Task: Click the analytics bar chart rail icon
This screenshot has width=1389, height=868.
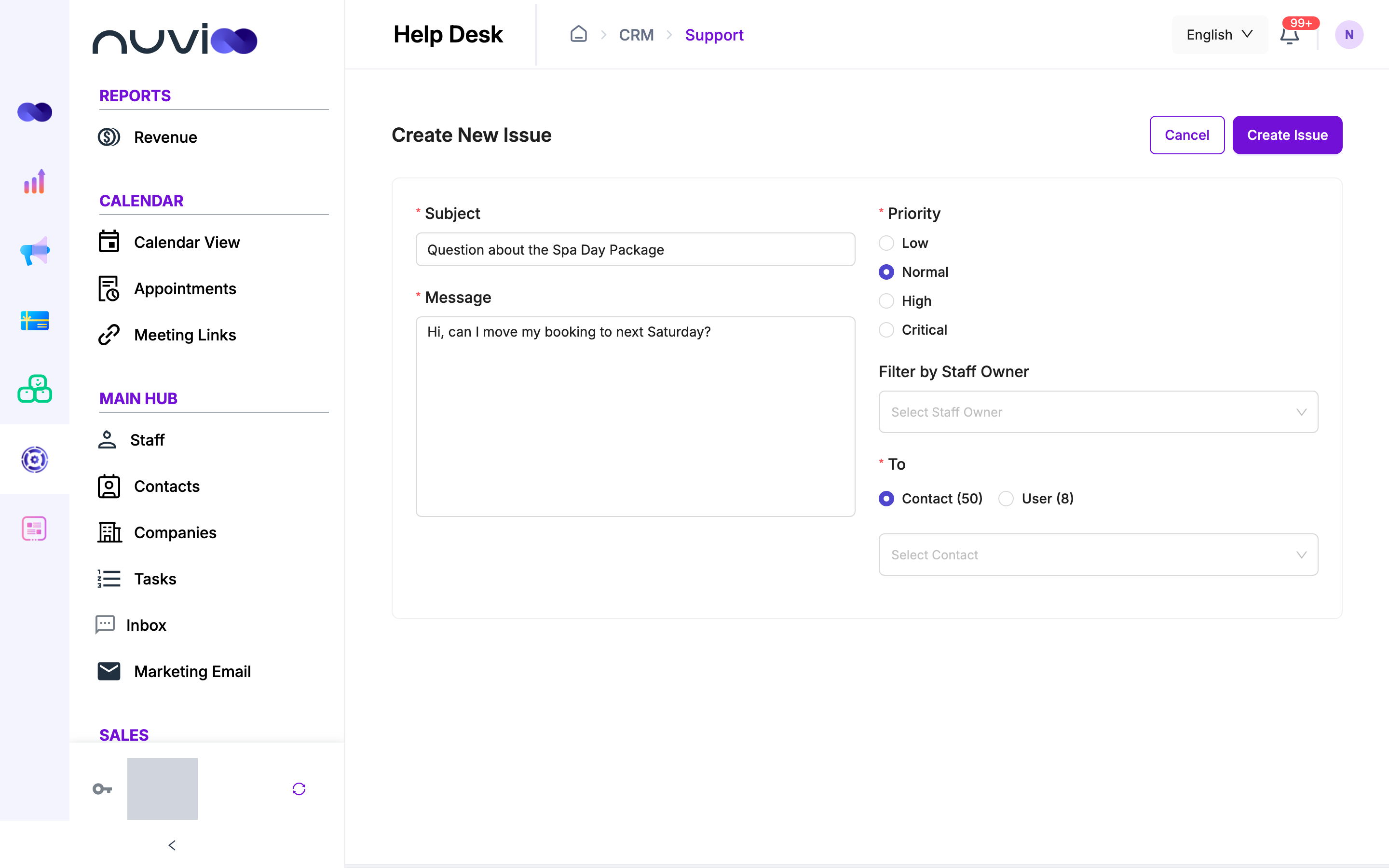Action: [34, 181]
